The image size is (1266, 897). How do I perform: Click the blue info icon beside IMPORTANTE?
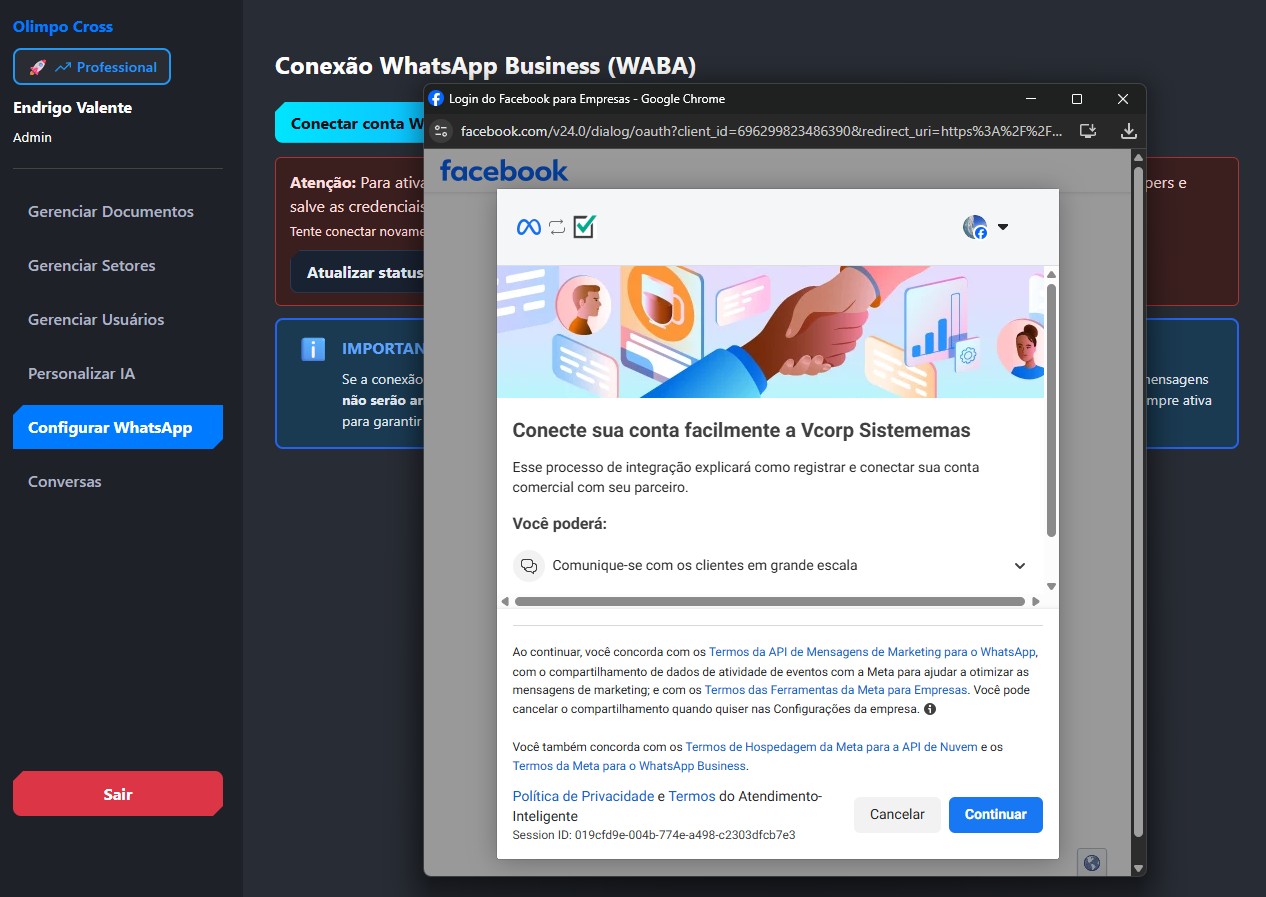pyautogui.click(x=313, y=349)
